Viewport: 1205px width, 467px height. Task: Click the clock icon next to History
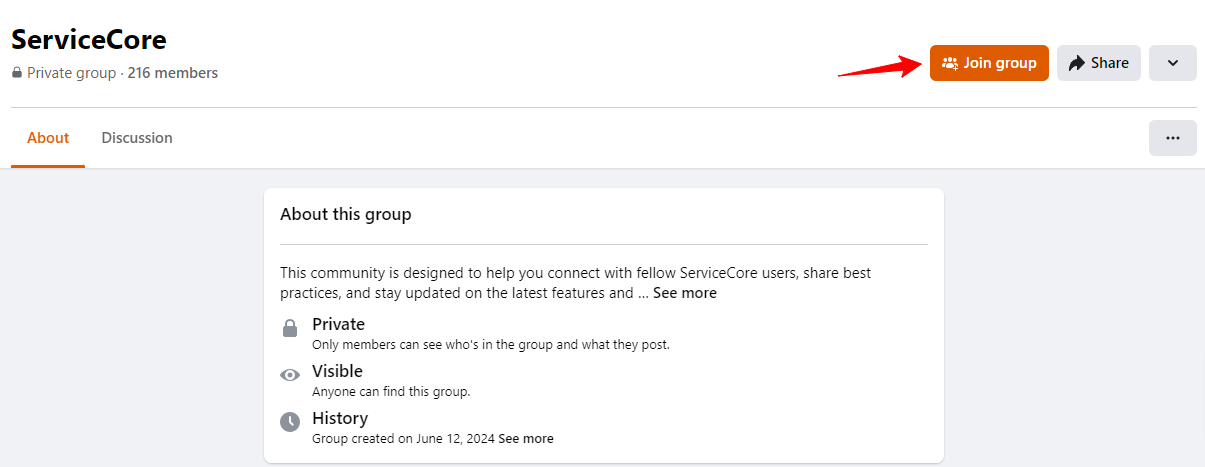click(290, 422)
